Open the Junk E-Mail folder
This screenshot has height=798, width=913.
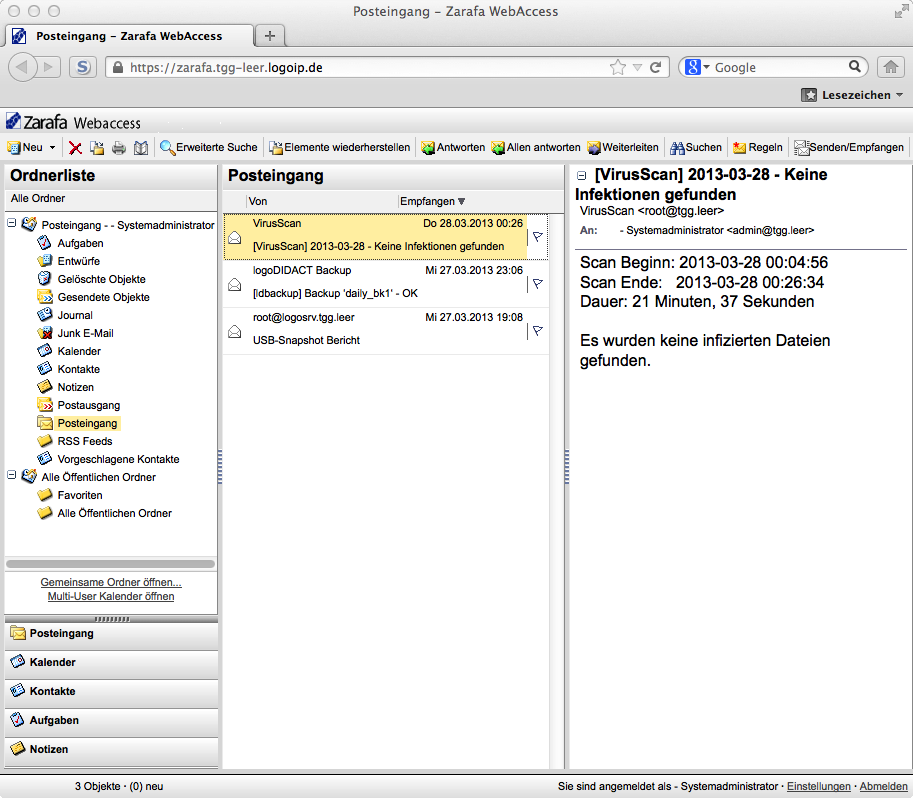coord(86,334)
